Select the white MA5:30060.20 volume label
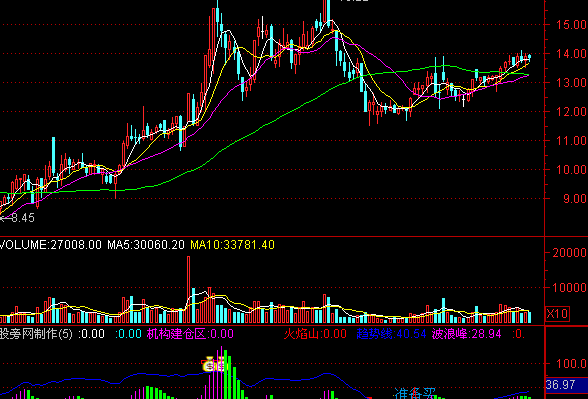 pyautogui.click(x=146, y=245)
